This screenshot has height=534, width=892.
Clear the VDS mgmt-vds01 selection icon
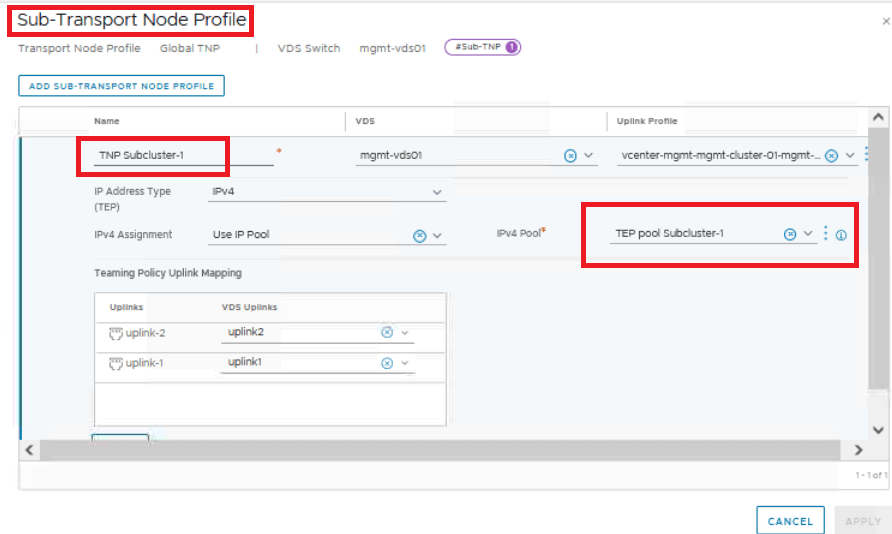(x=570, y=156)
